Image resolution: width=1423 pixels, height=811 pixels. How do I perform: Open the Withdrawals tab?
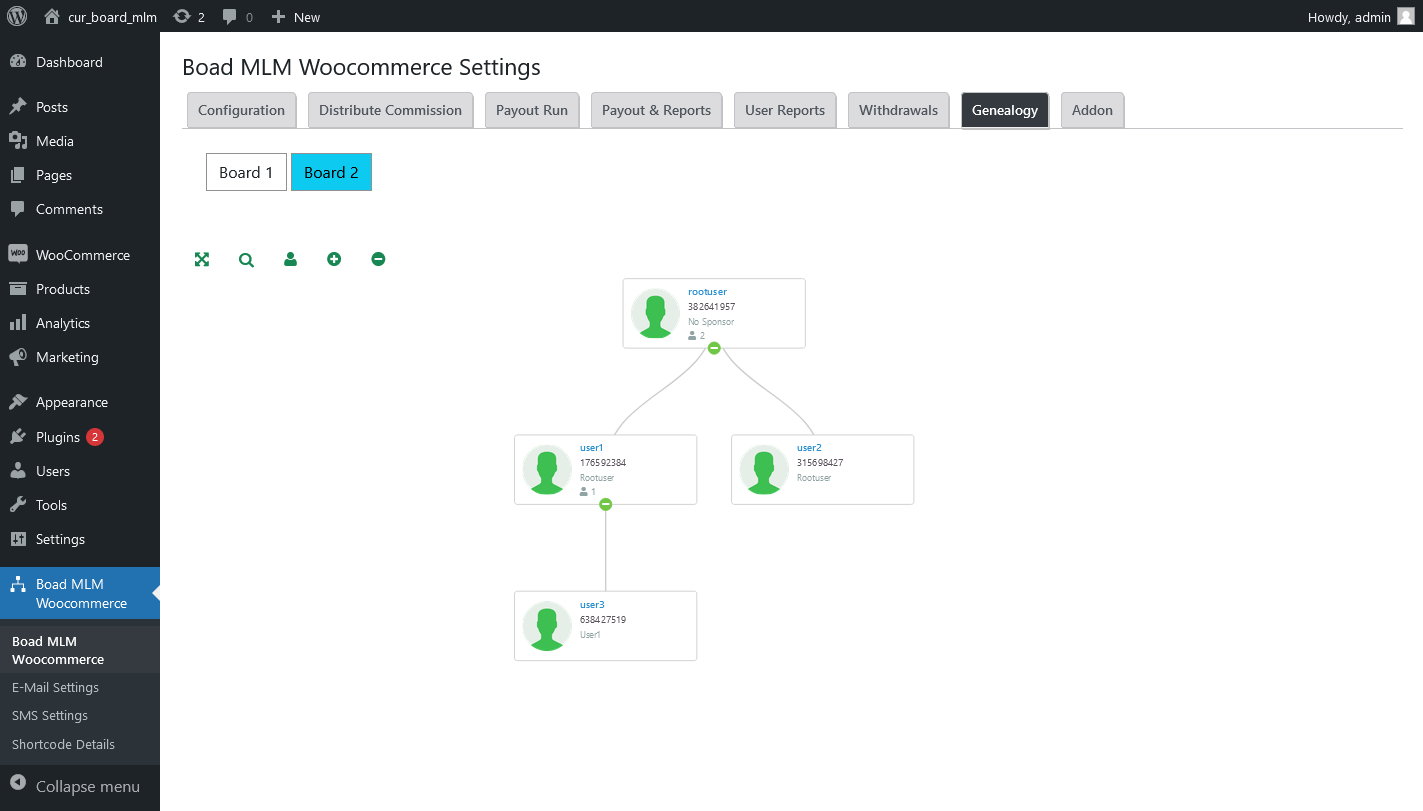click(898, 110)
